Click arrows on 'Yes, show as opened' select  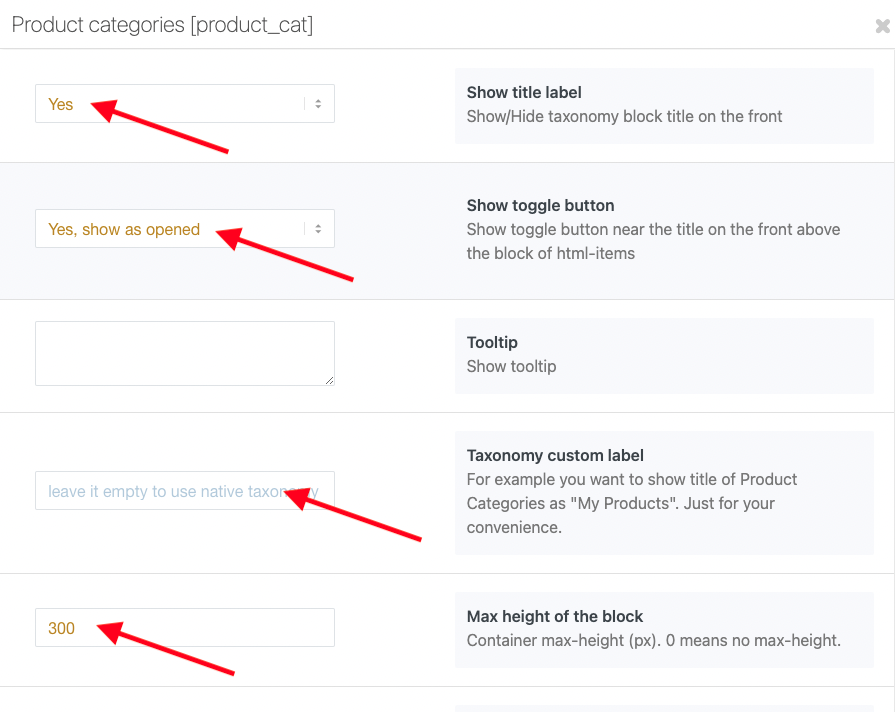(318, 228)
